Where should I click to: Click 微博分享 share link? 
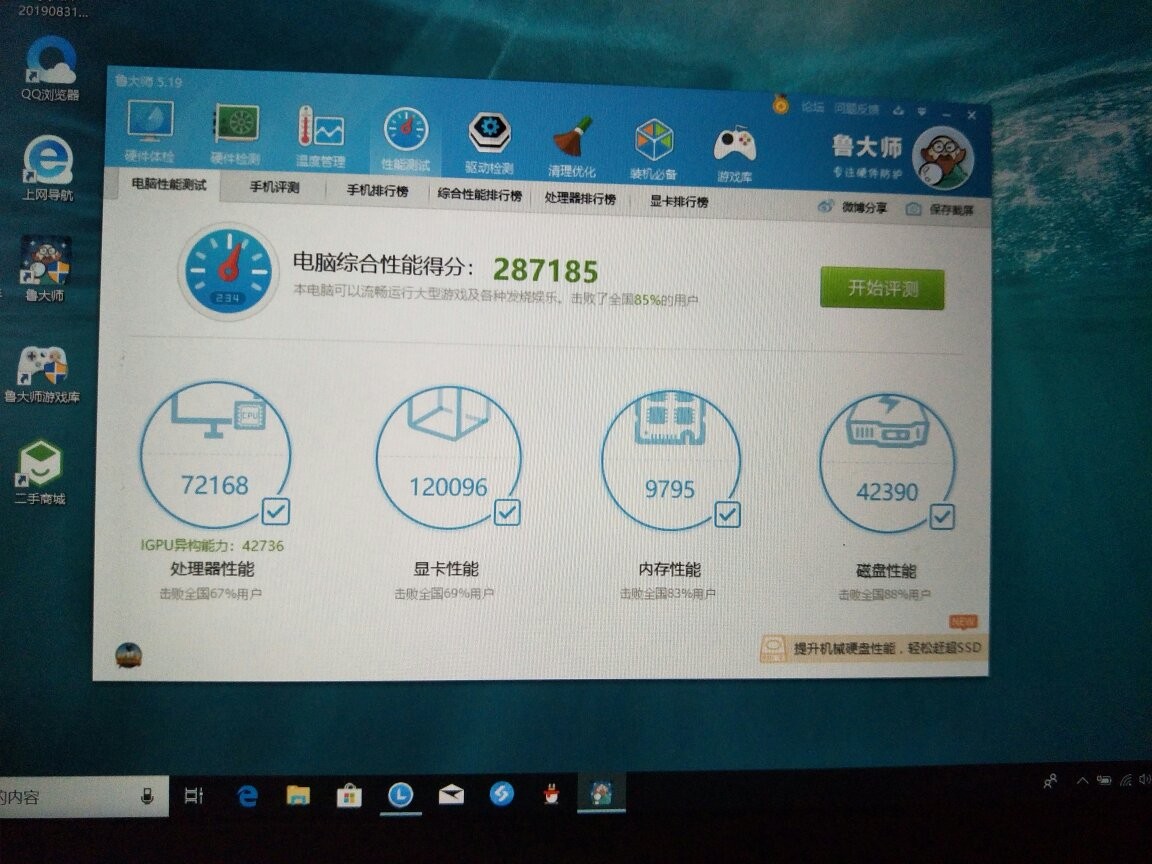tap(854, 207)
